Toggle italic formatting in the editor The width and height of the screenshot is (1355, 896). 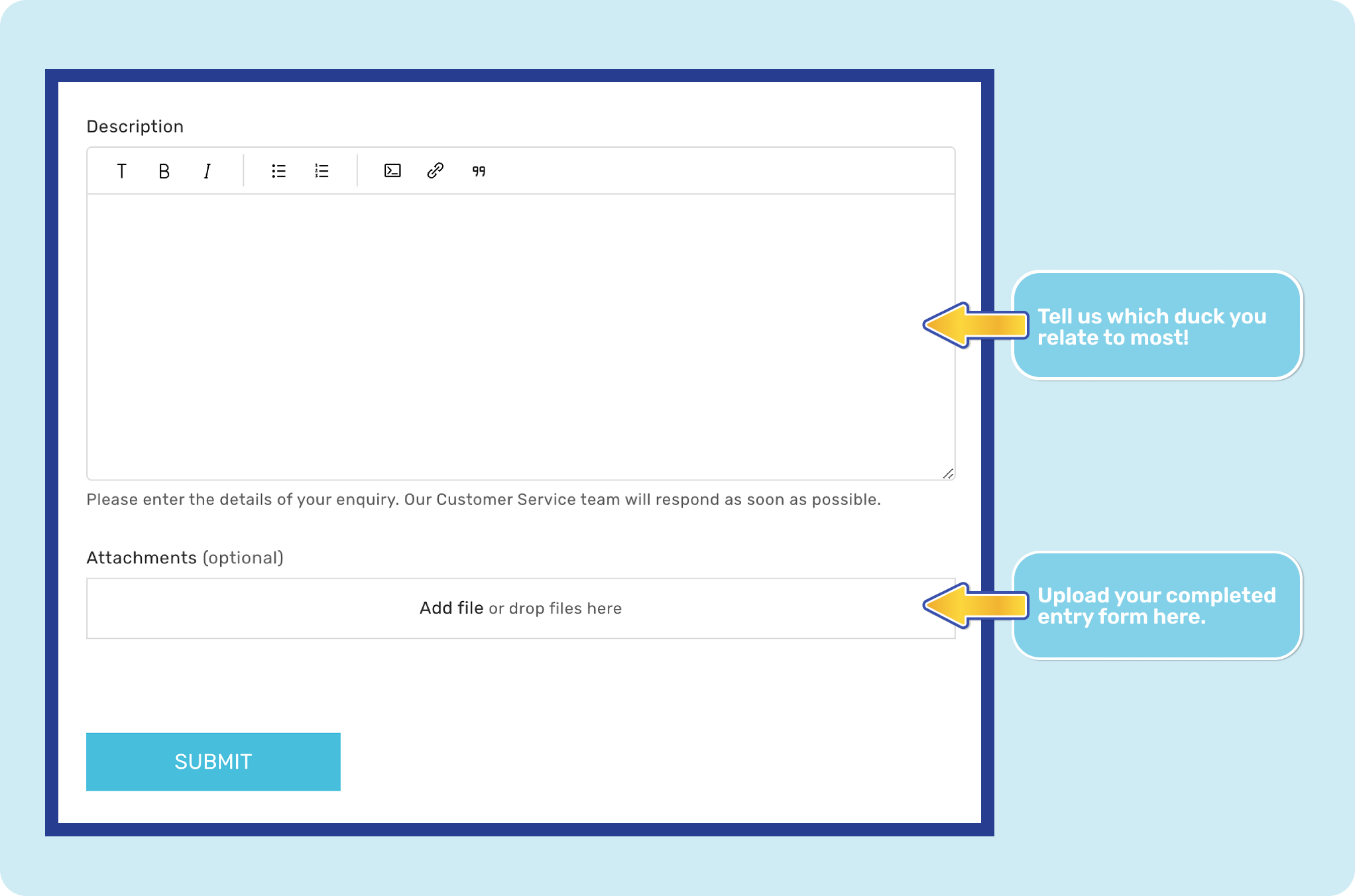[207, 172]
